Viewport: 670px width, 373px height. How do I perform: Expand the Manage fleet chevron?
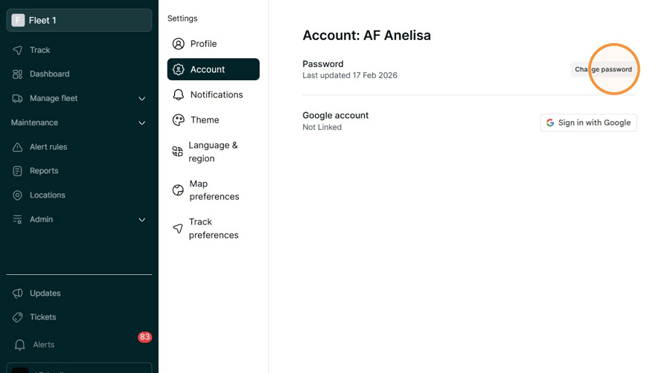(x=142, y=99)
